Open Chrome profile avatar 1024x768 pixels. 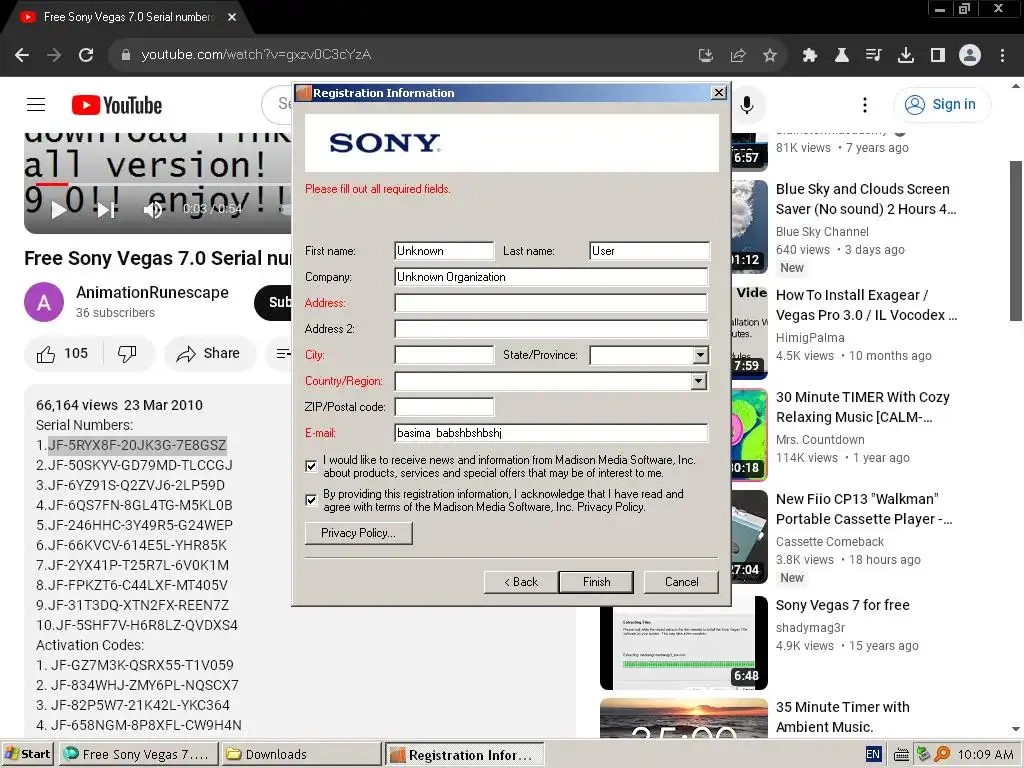[970, 55]
